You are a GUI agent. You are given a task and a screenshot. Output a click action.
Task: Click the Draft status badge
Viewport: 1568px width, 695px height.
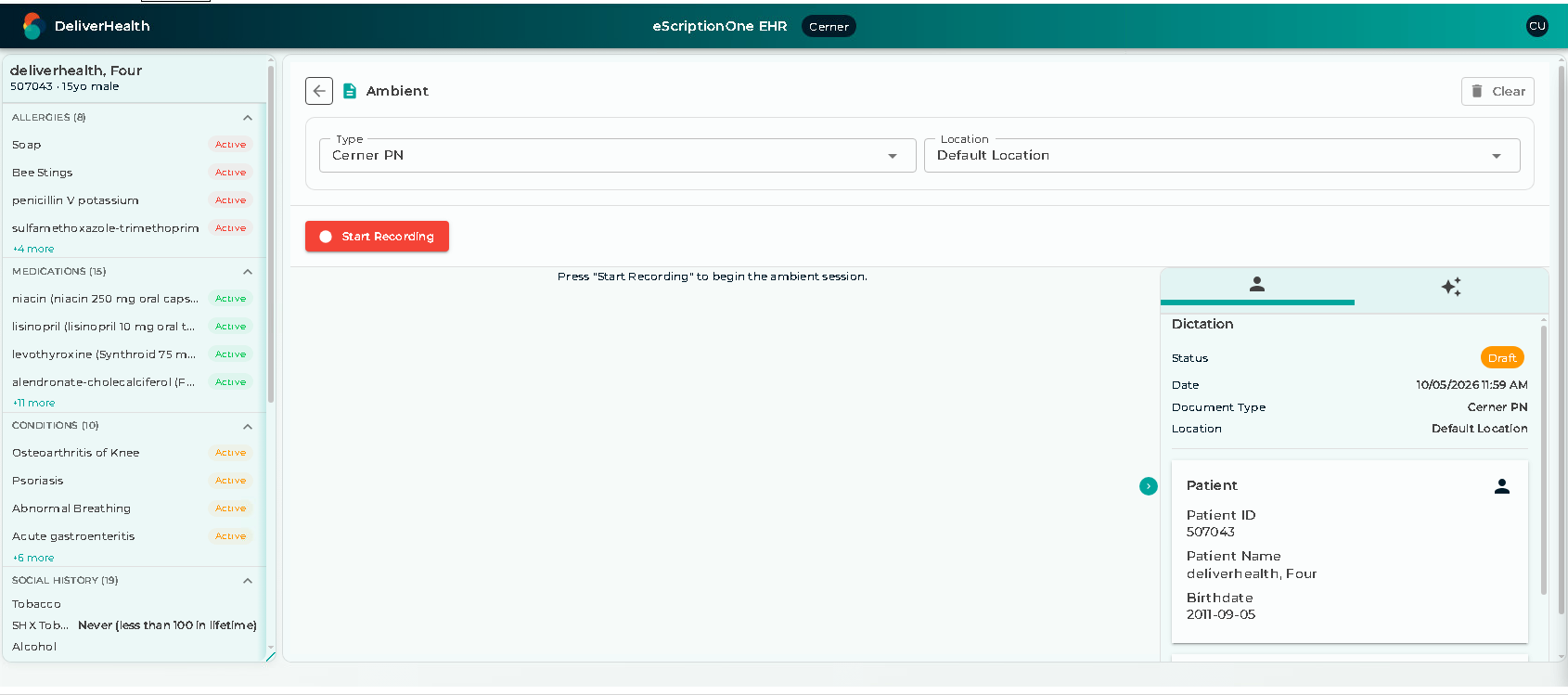(x=1502, y=357)
